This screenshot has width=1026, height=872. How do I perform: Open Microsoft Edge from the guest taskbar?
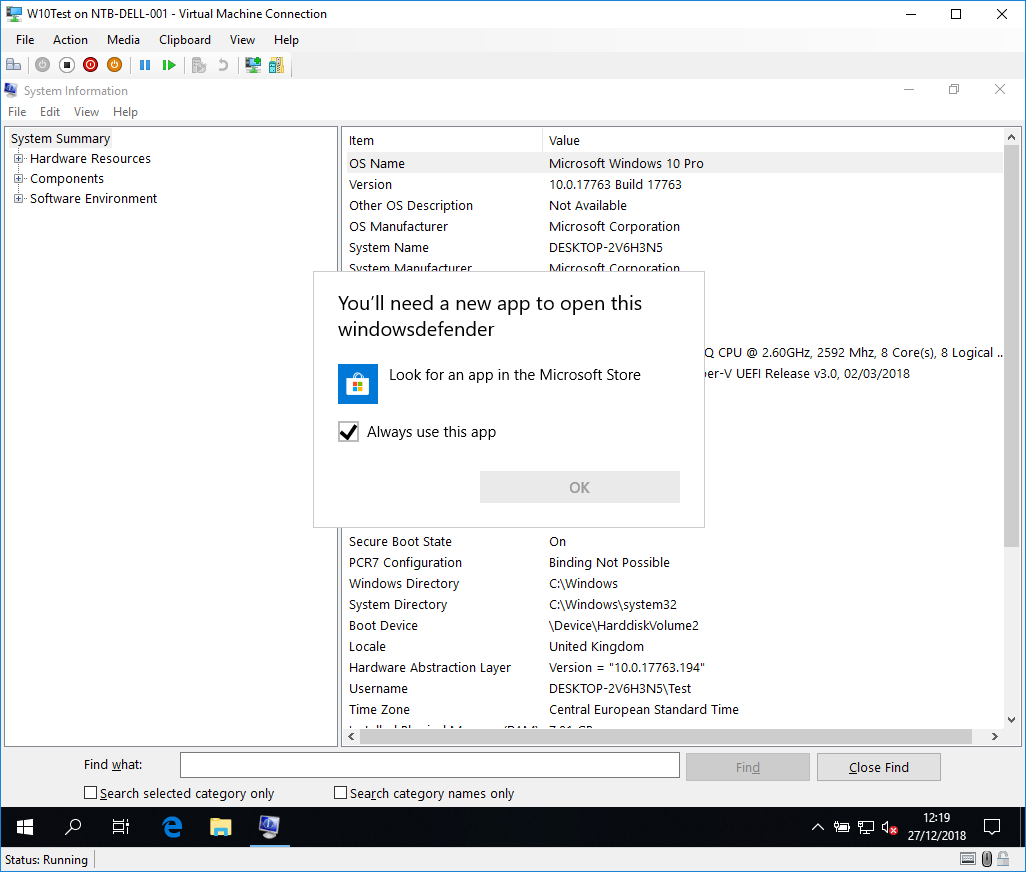coord(172,827)
